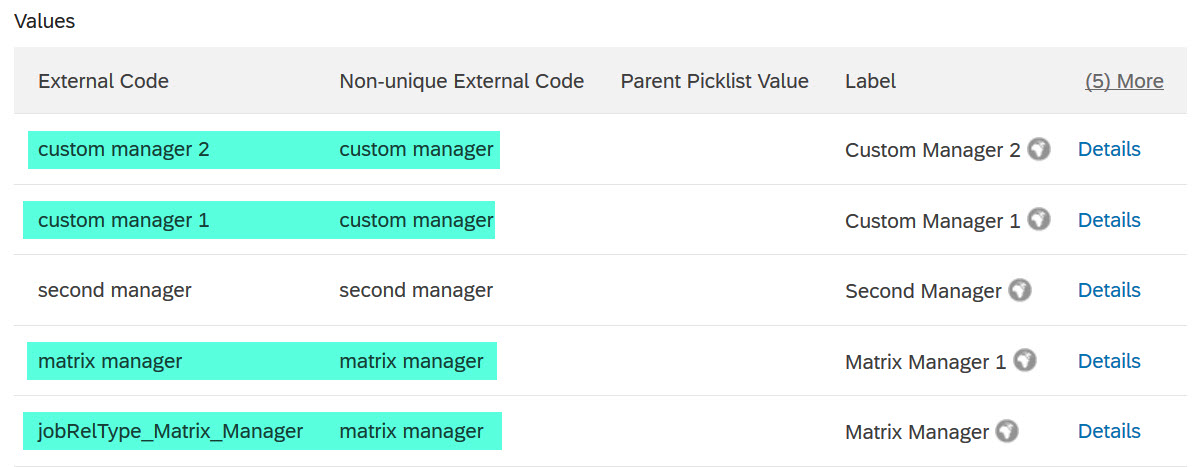
Task: Select external code 'custom manager 2' cell
Action: [123, 150]
